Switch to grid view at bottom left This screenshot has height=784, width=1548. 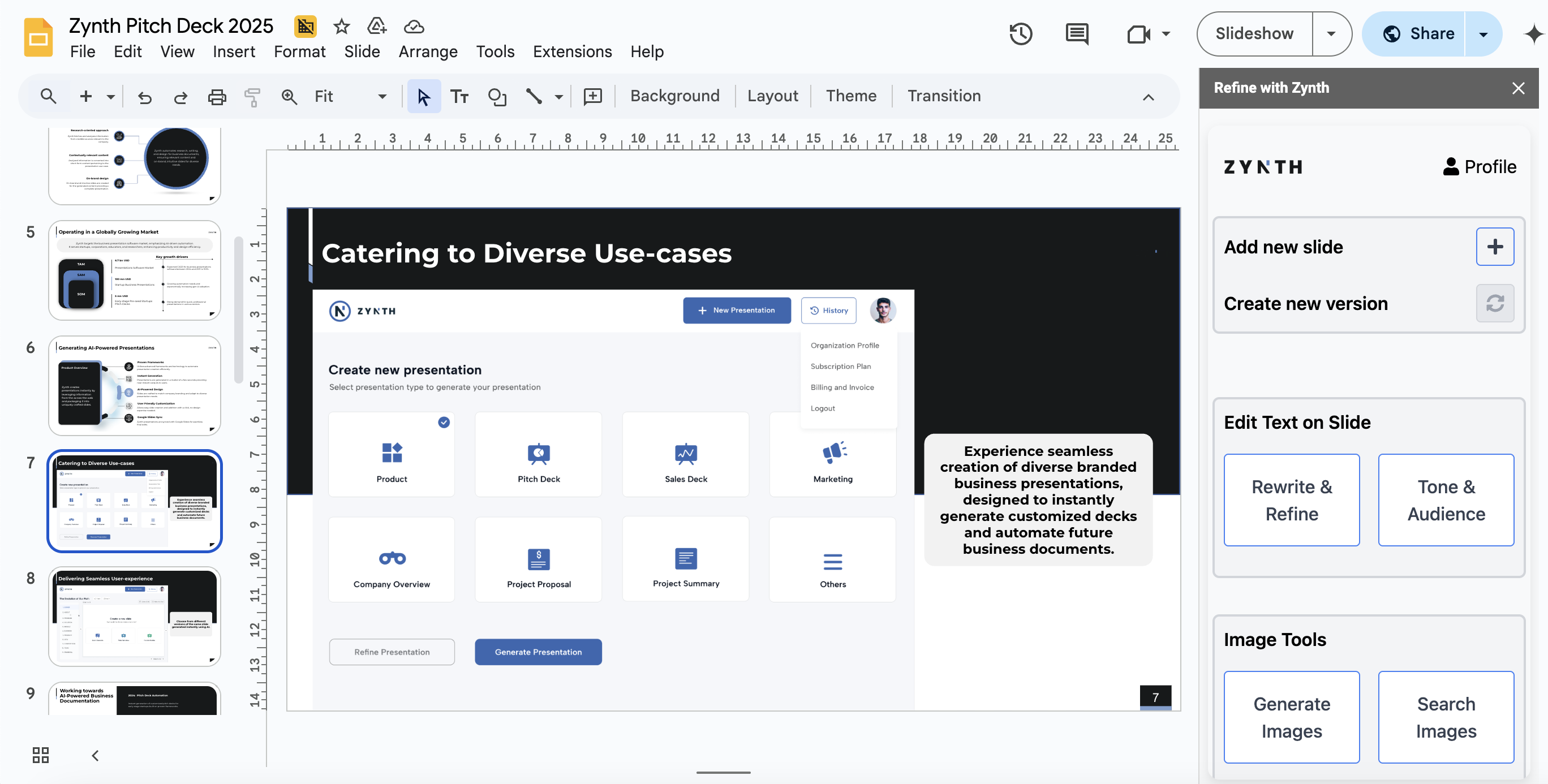pos(40,755)
